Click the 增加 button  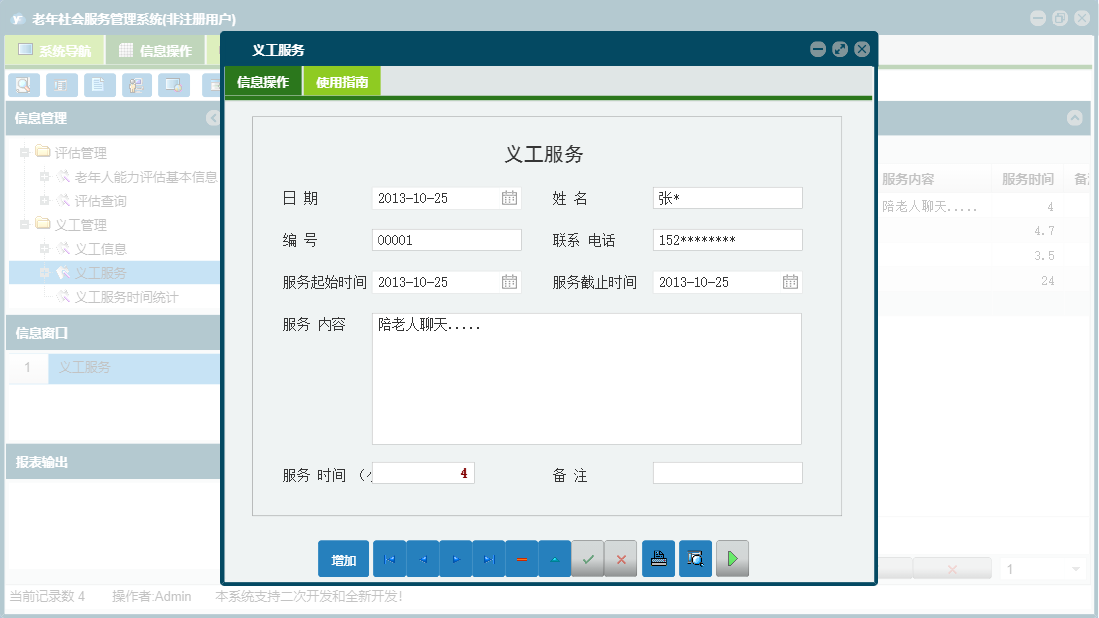coord(343,558)
